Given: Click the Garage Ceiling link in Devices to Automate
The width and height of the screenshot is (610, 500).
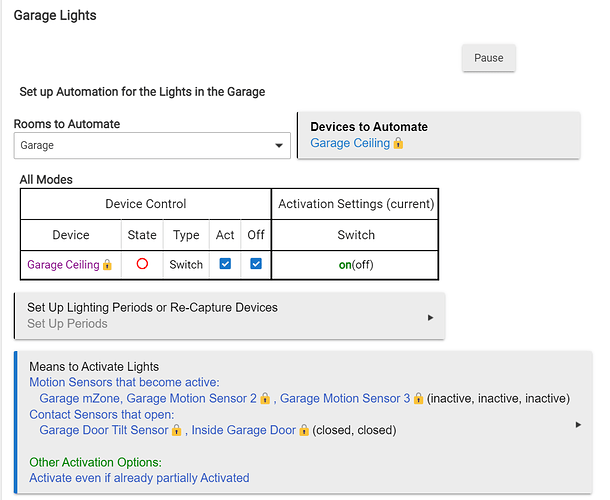Looking at the screenshot, I should click(x=349, y=143).
